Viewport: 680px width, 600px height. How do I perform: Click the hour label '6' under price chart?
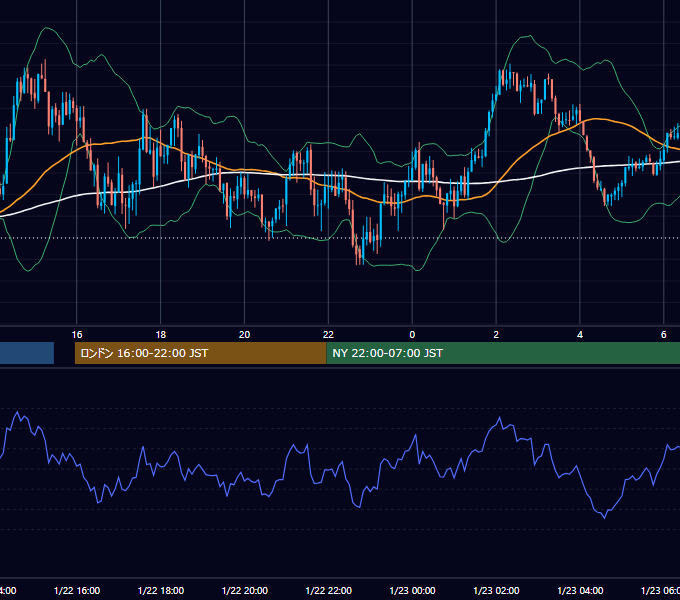pyautogui.click(x=664, y=335)
